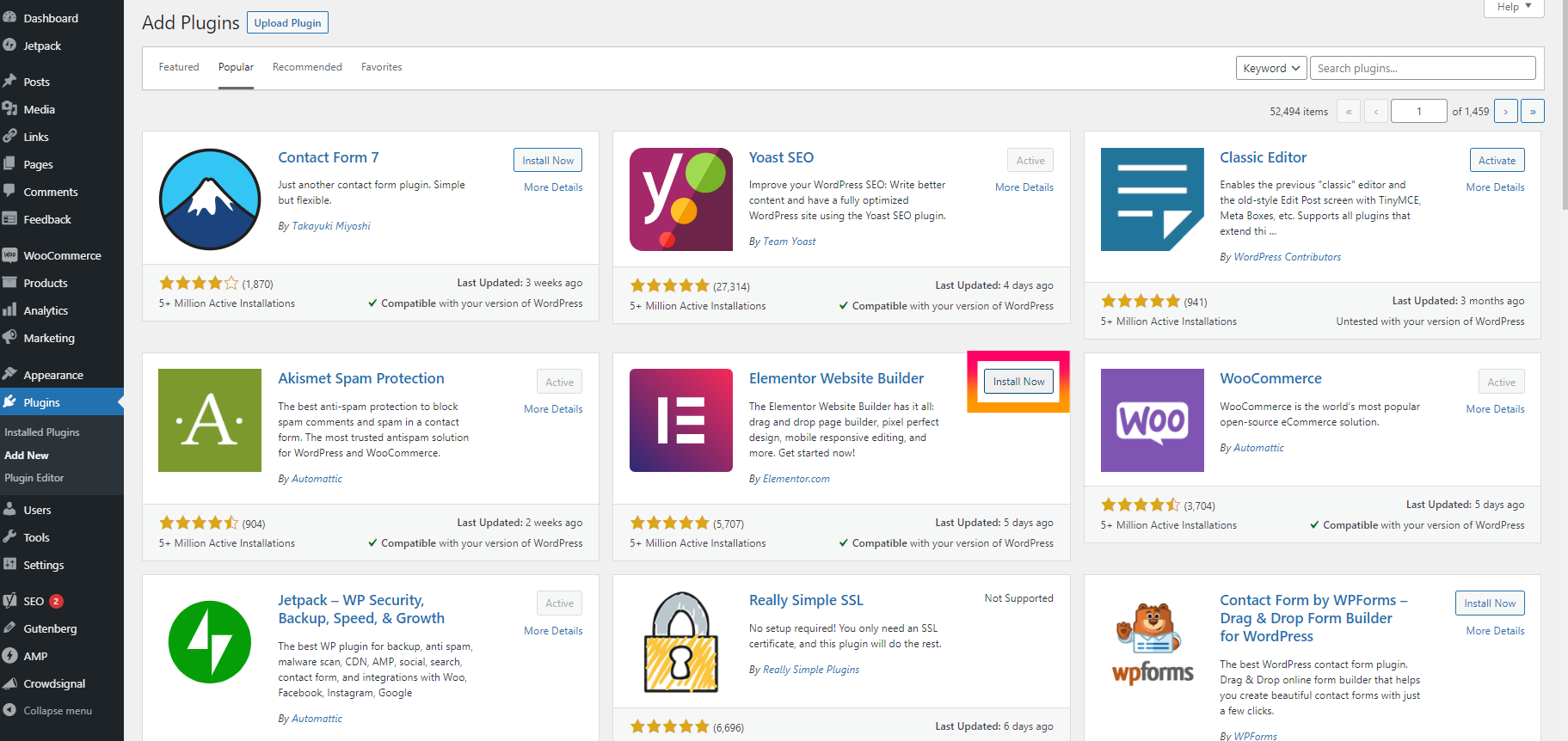
Task: Open the AMP lightning icon
Action: (x=9, y=655)
